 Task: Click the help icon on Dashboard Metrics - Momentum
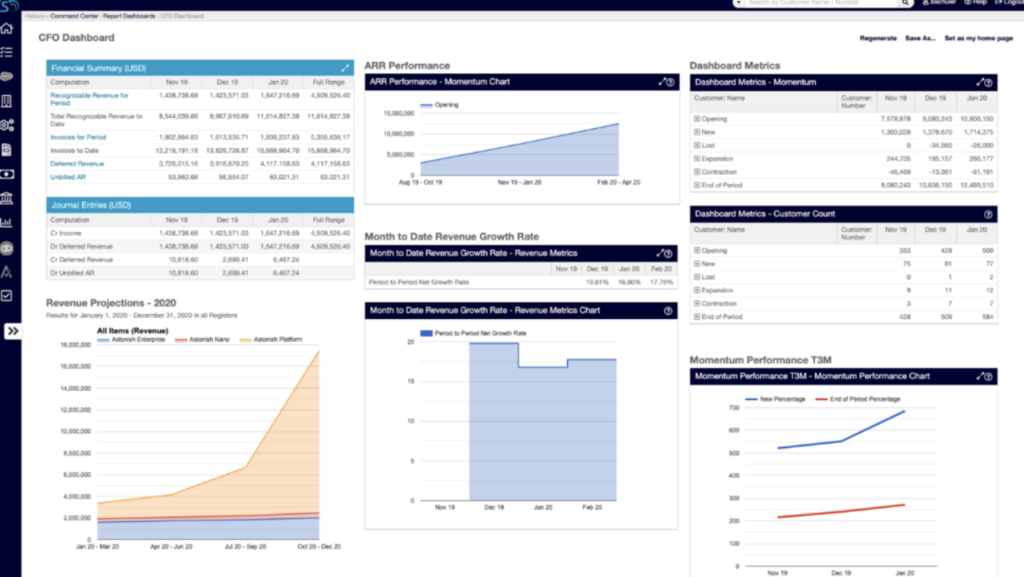[x=986, y=82]
